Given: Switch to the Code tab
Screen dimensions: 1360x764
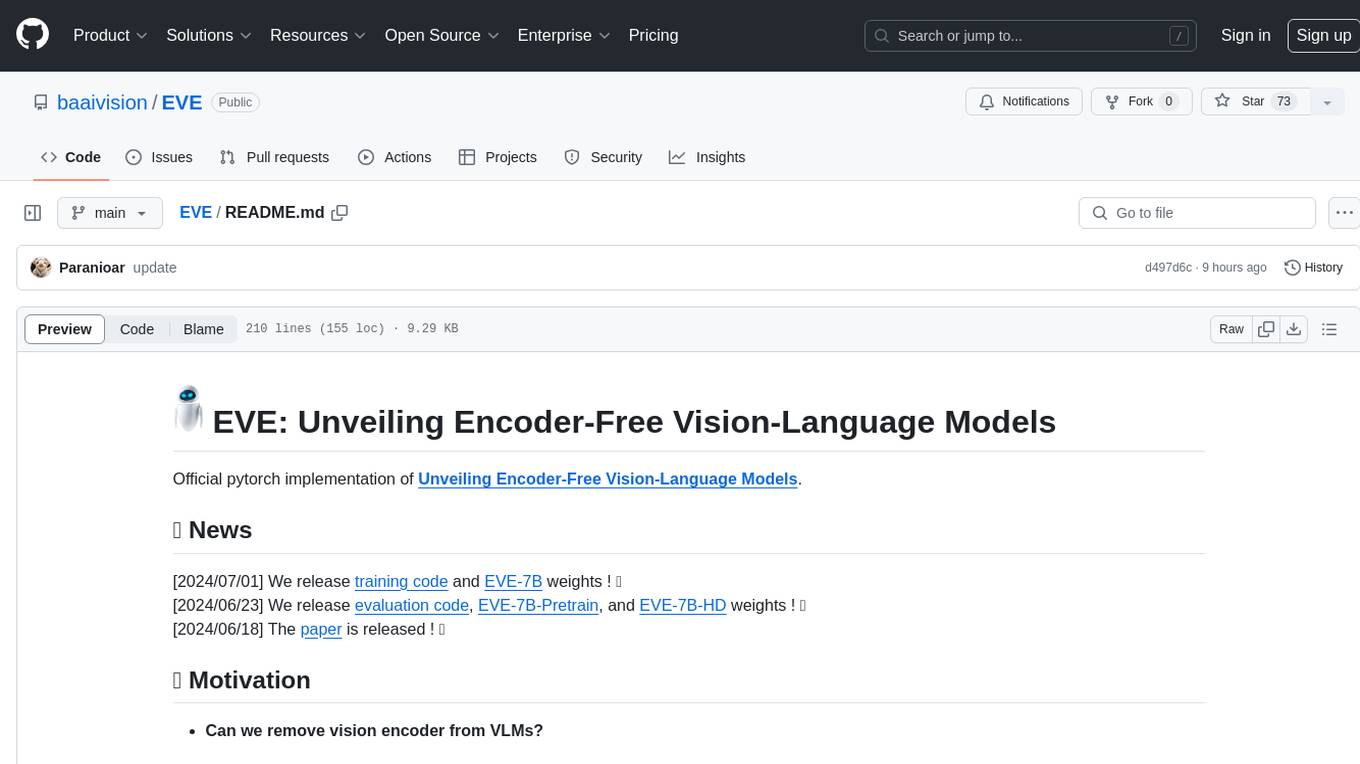Looking at the screenshot, I should pos(71,157).
